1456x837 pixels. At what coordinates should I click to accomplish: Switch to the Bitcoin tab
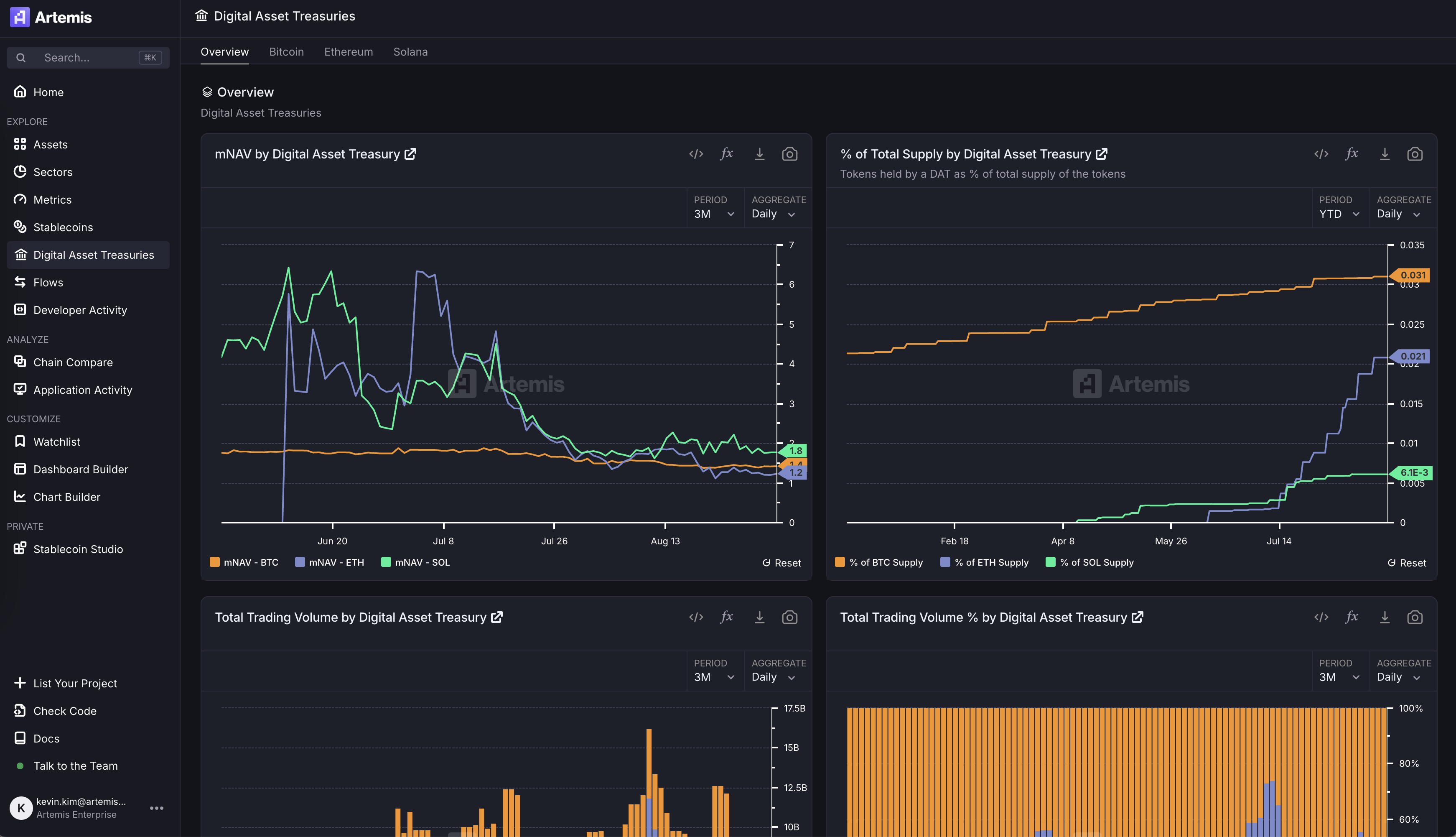point(286,52)
